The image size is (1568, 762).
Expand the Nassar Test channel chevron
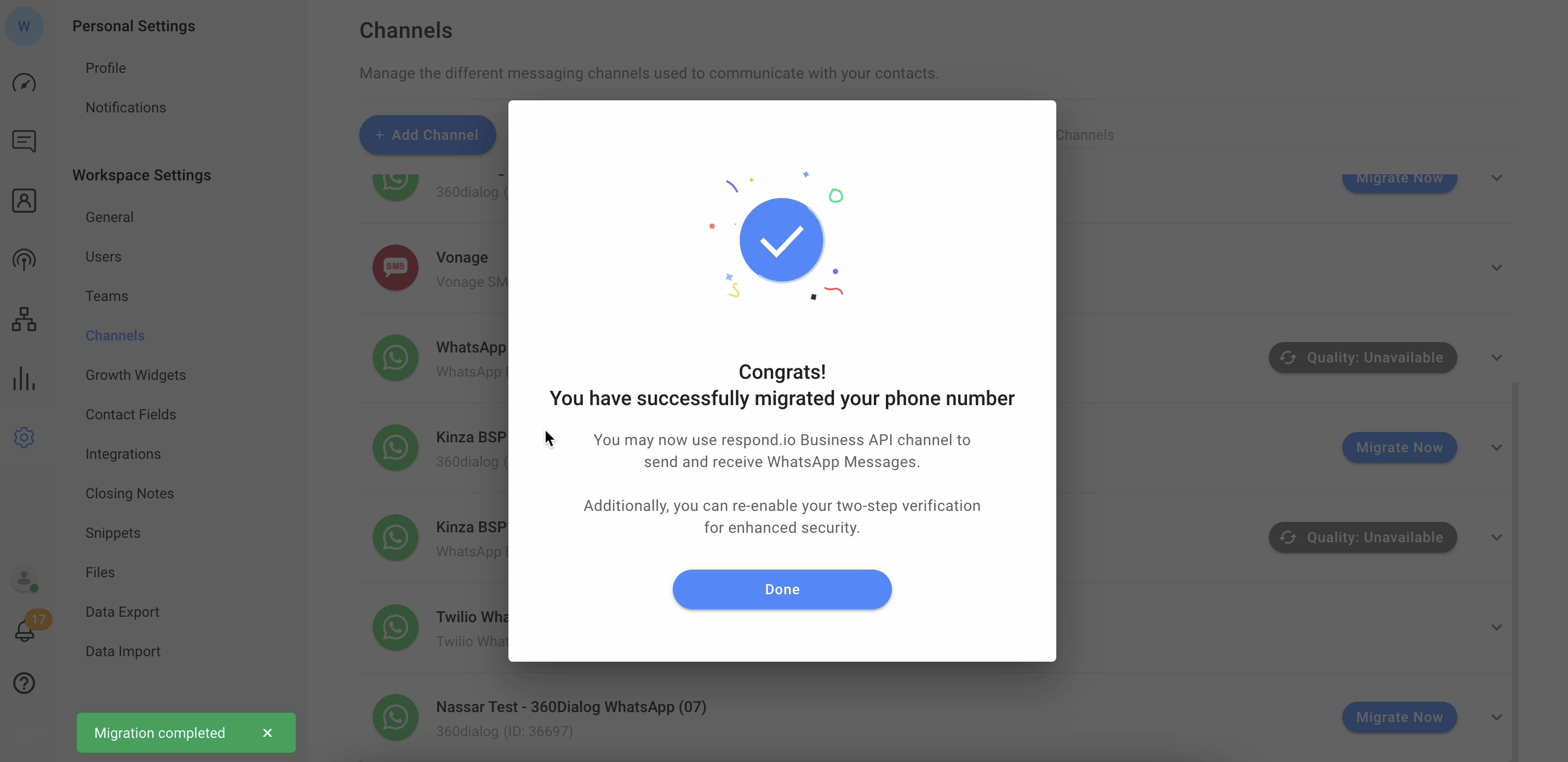[1497, 718]
